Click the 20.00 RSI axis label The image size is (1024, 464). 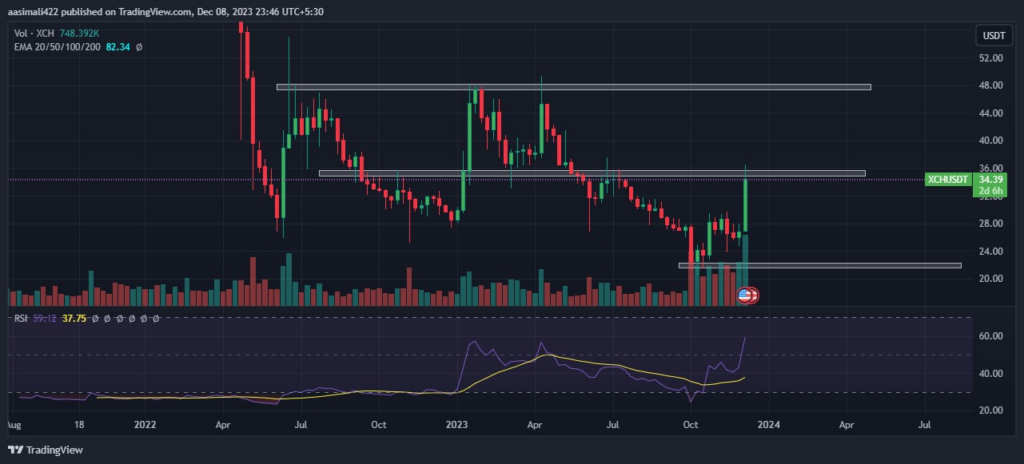[990, 410]
